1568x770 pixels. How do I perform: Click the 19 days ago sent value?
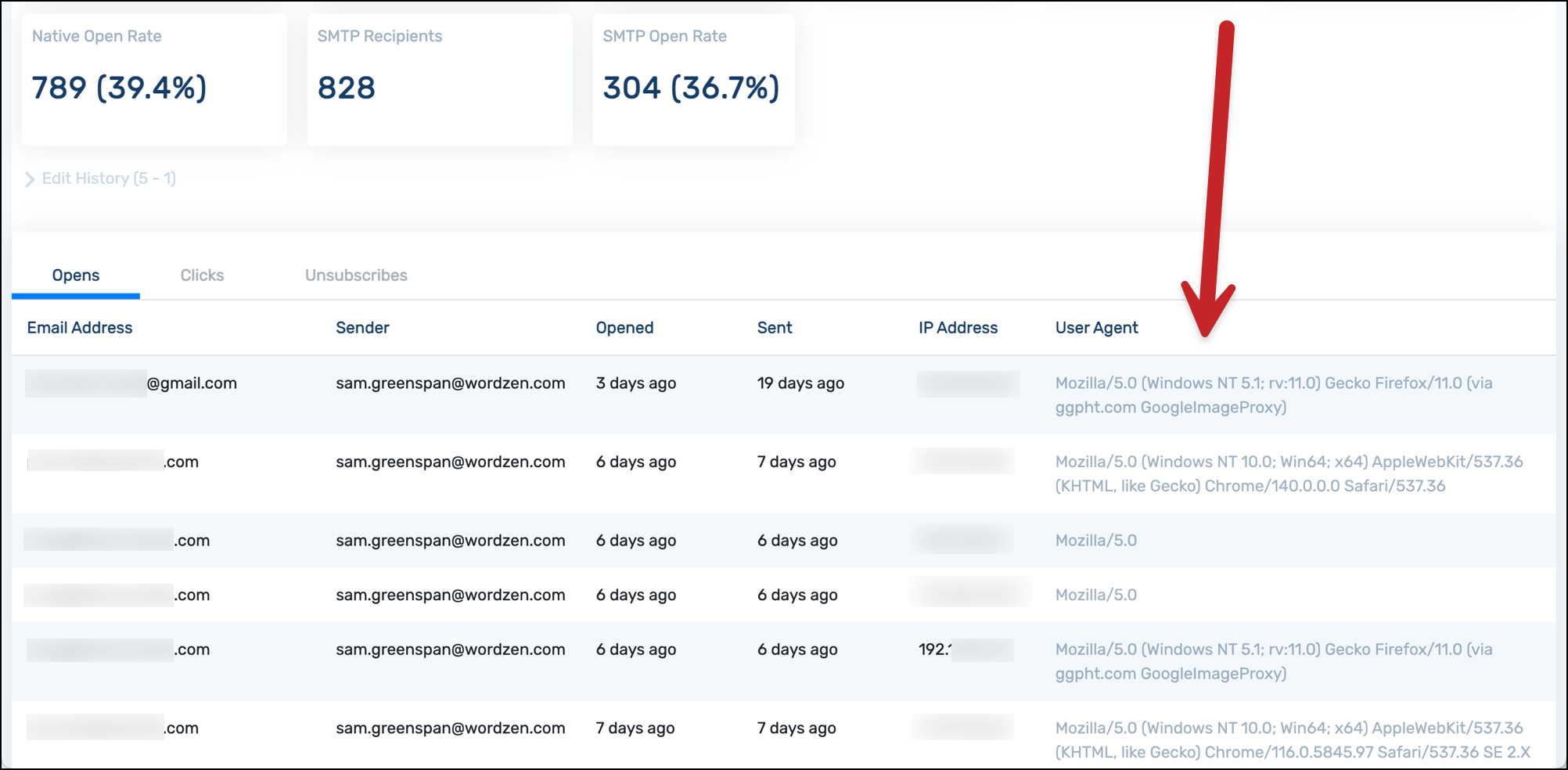click(800, 383)
